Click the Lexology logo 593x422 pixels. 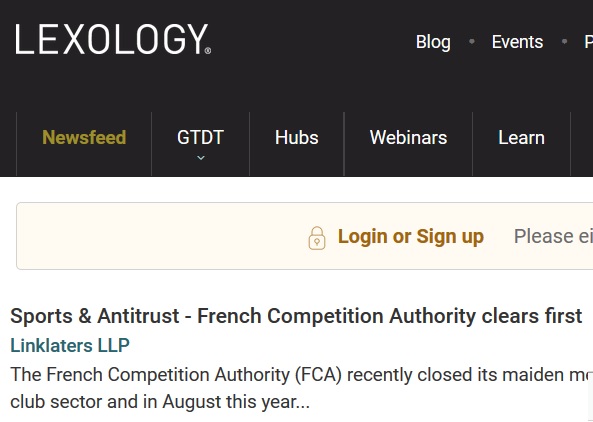tap(113, 39)
